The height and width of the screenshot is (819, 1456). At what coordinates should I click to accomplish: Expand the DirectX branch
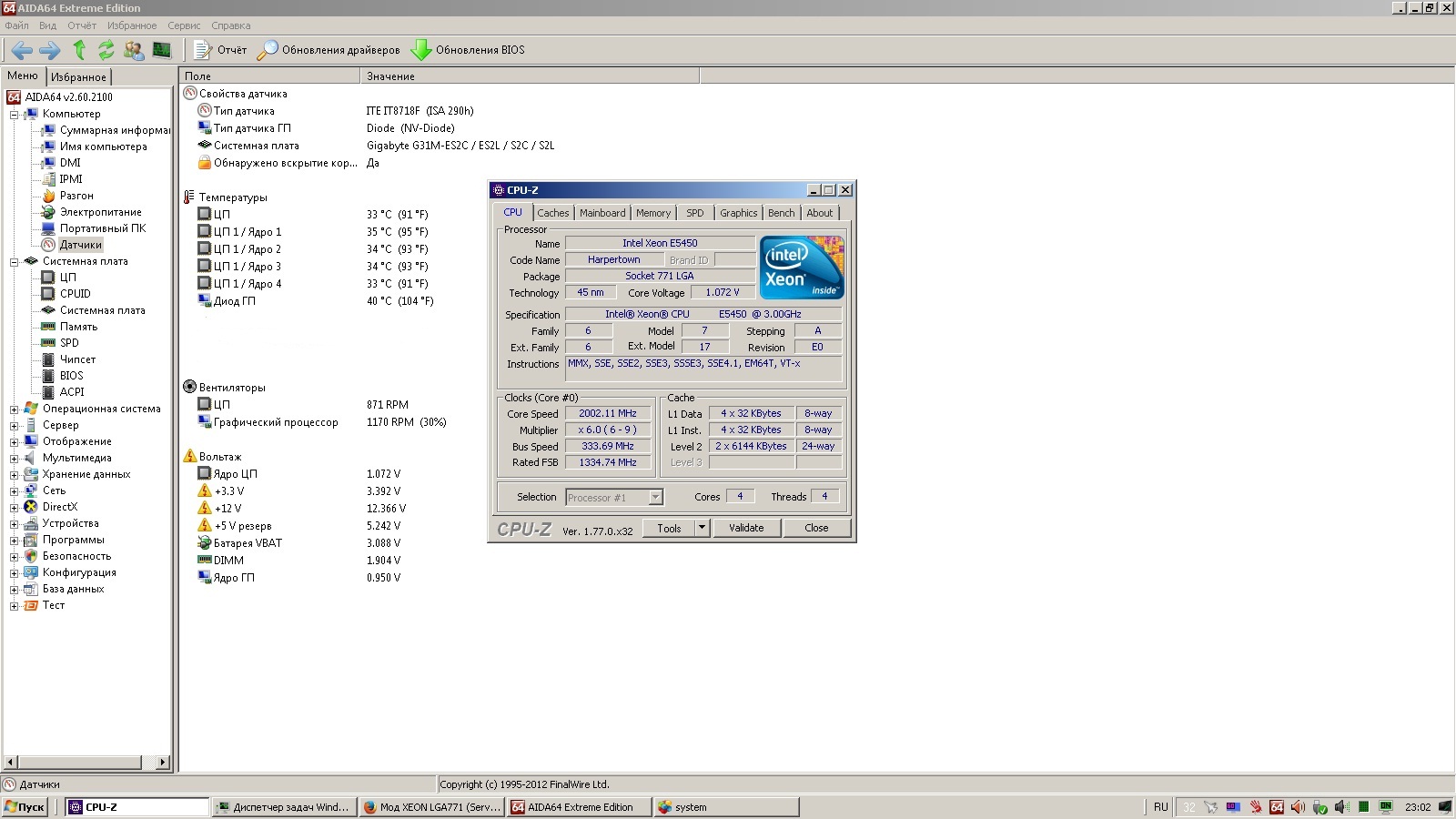tap(14, 508)
